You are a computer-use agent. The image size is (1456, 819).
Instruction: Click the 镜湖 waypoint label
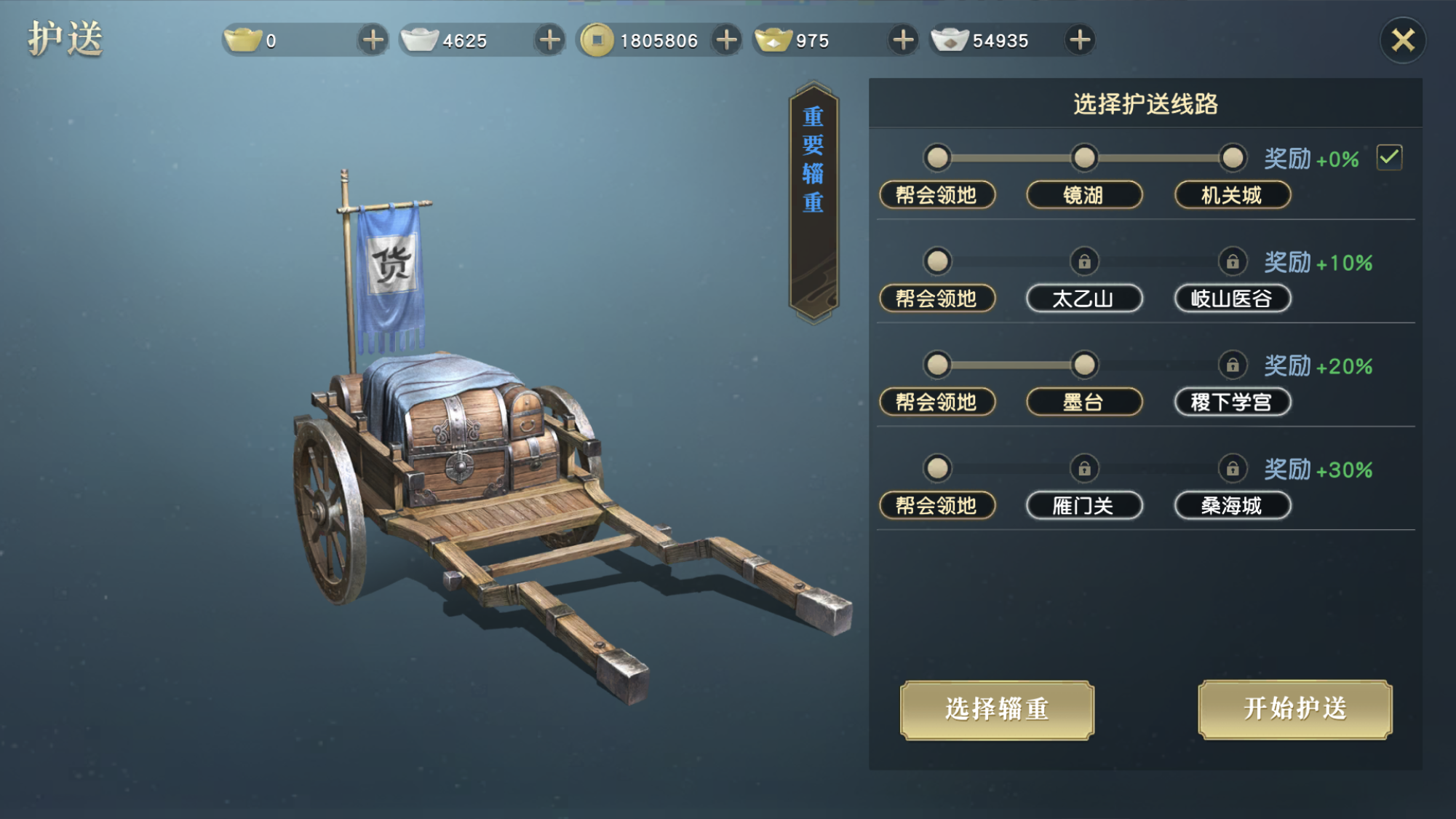click(x=1084, y=195)
